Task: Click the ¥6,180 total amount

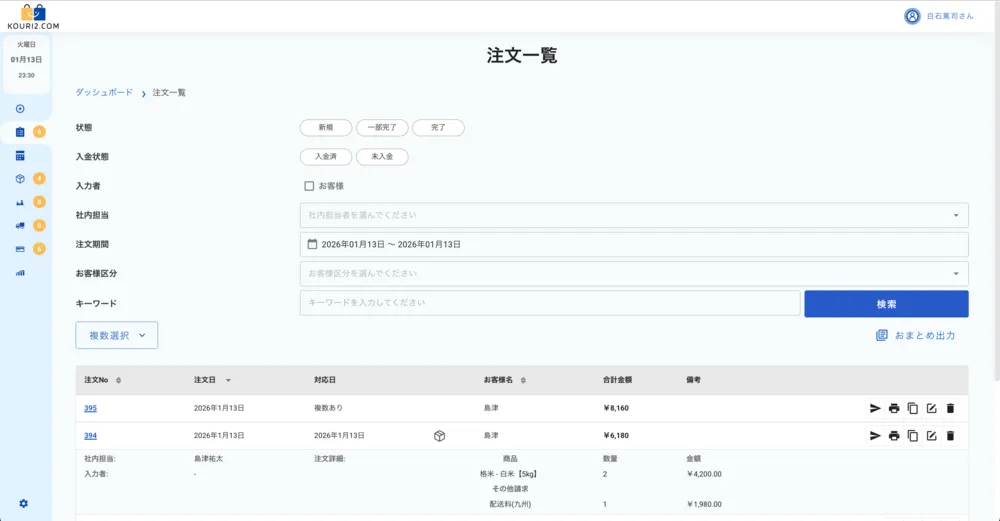Action: click(616, 436)
